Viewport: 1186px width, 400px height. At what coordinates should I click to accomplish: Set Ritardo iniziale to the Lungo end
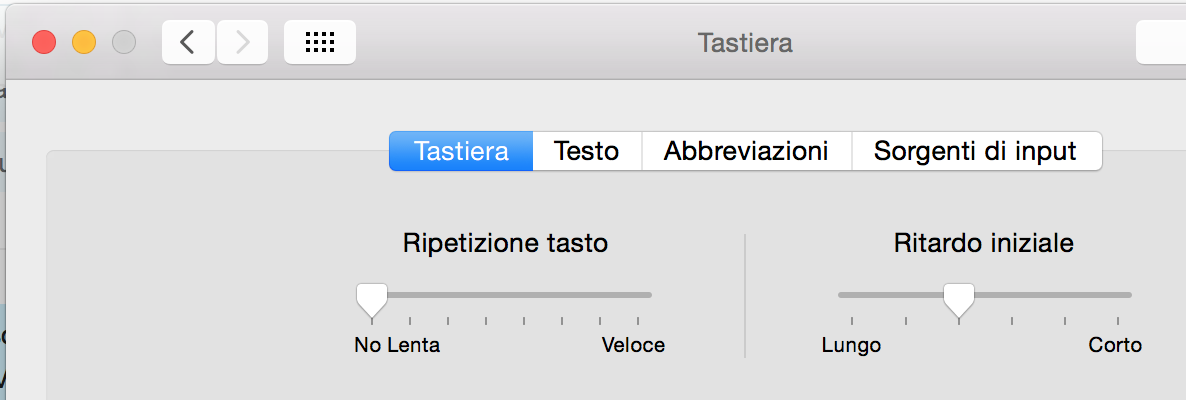click(852, 295)
